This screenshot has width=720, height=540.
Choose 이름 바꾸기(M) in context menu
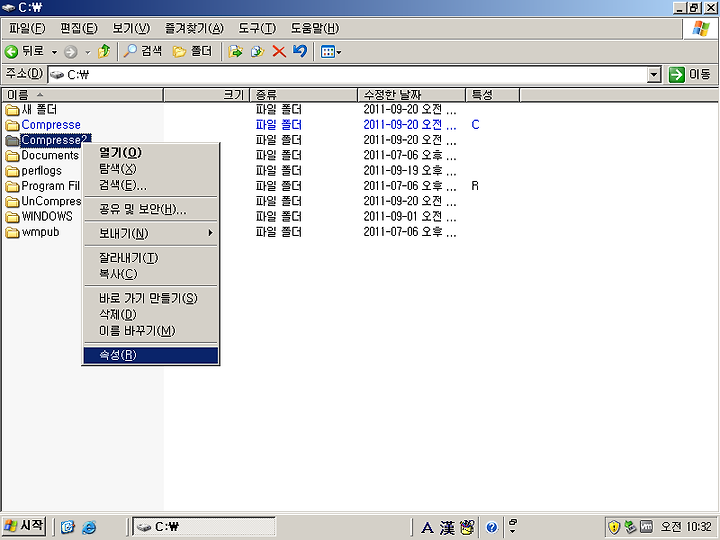(151, 331)
